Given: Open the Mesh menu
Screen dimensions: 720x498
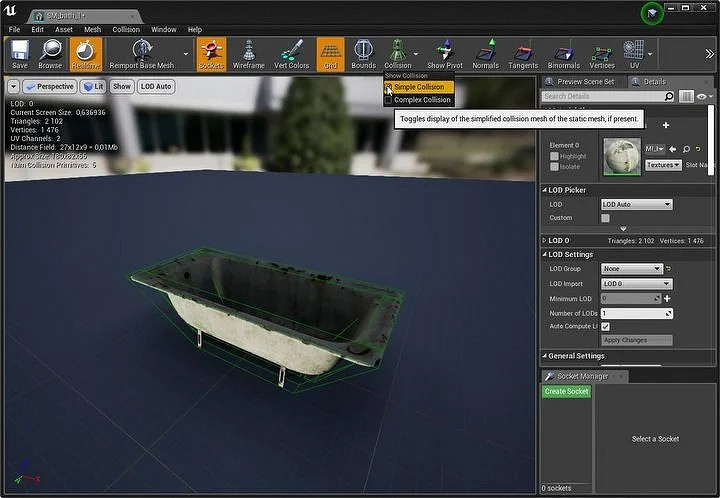Looking at the screenshot, I should click(92, 30).
